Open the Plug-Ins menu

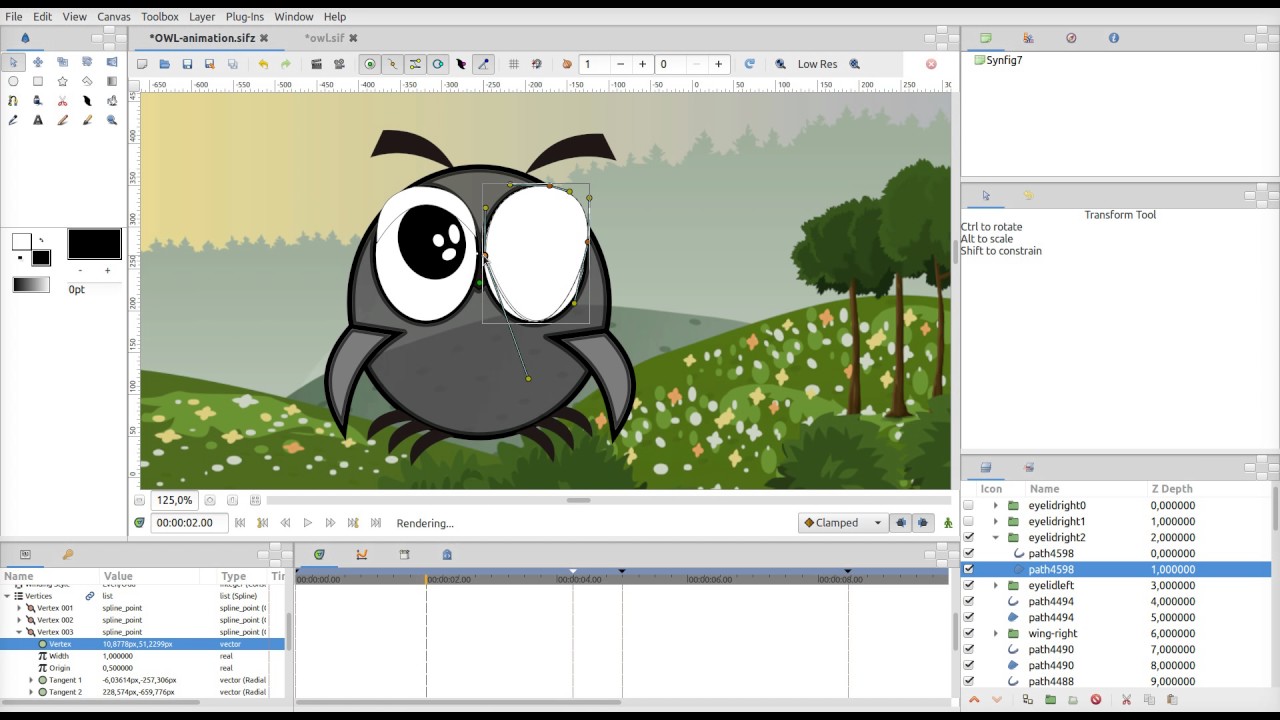tap(245, 17)
